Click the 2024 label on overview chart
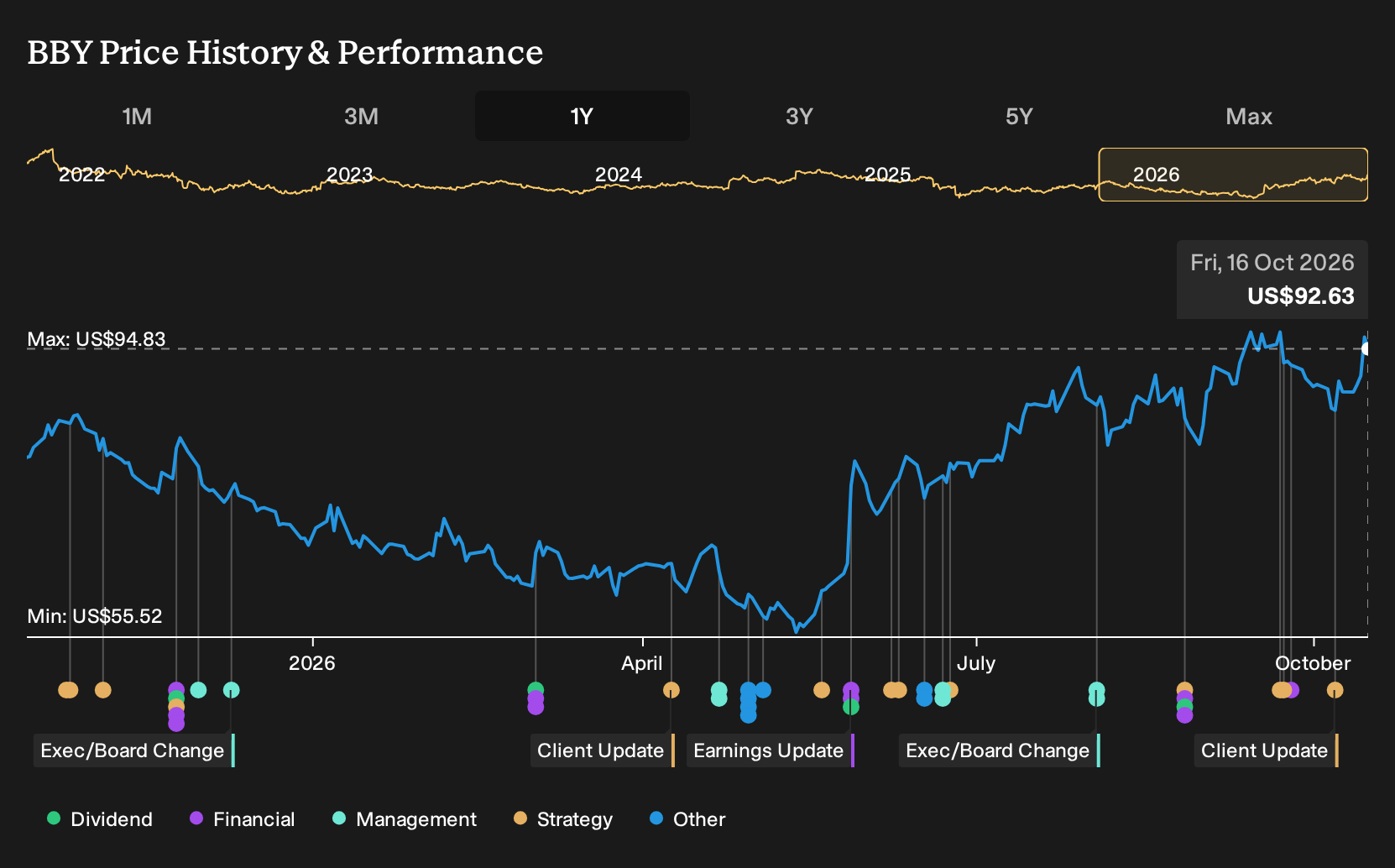 [619, 175]
